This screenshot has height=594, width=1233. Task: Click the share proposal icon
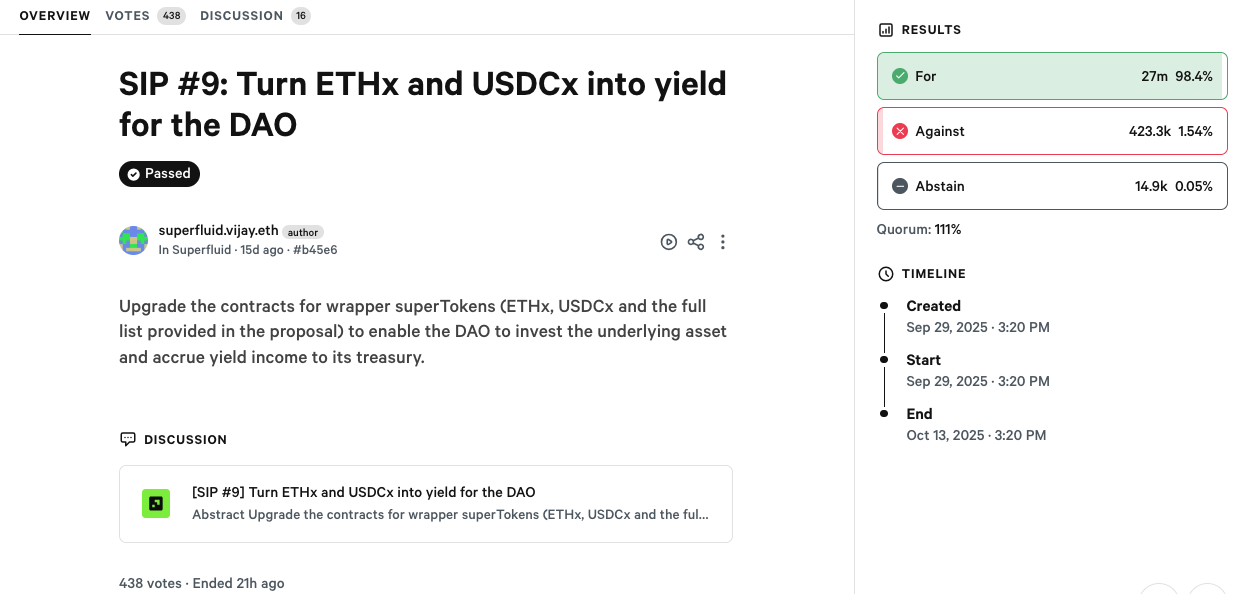point(696,242)
